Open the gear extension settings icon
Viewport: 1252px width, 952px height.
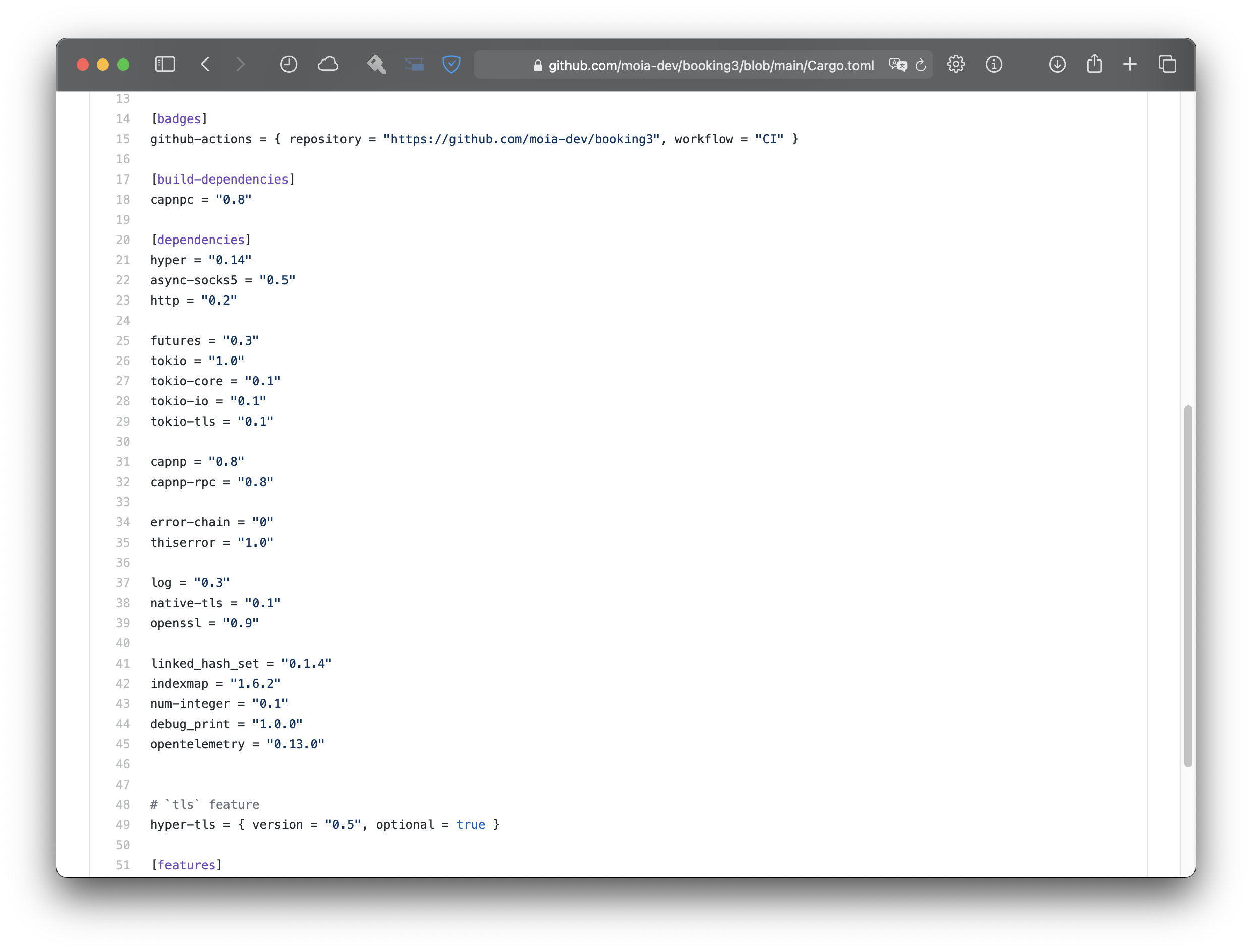click(956, 64)
